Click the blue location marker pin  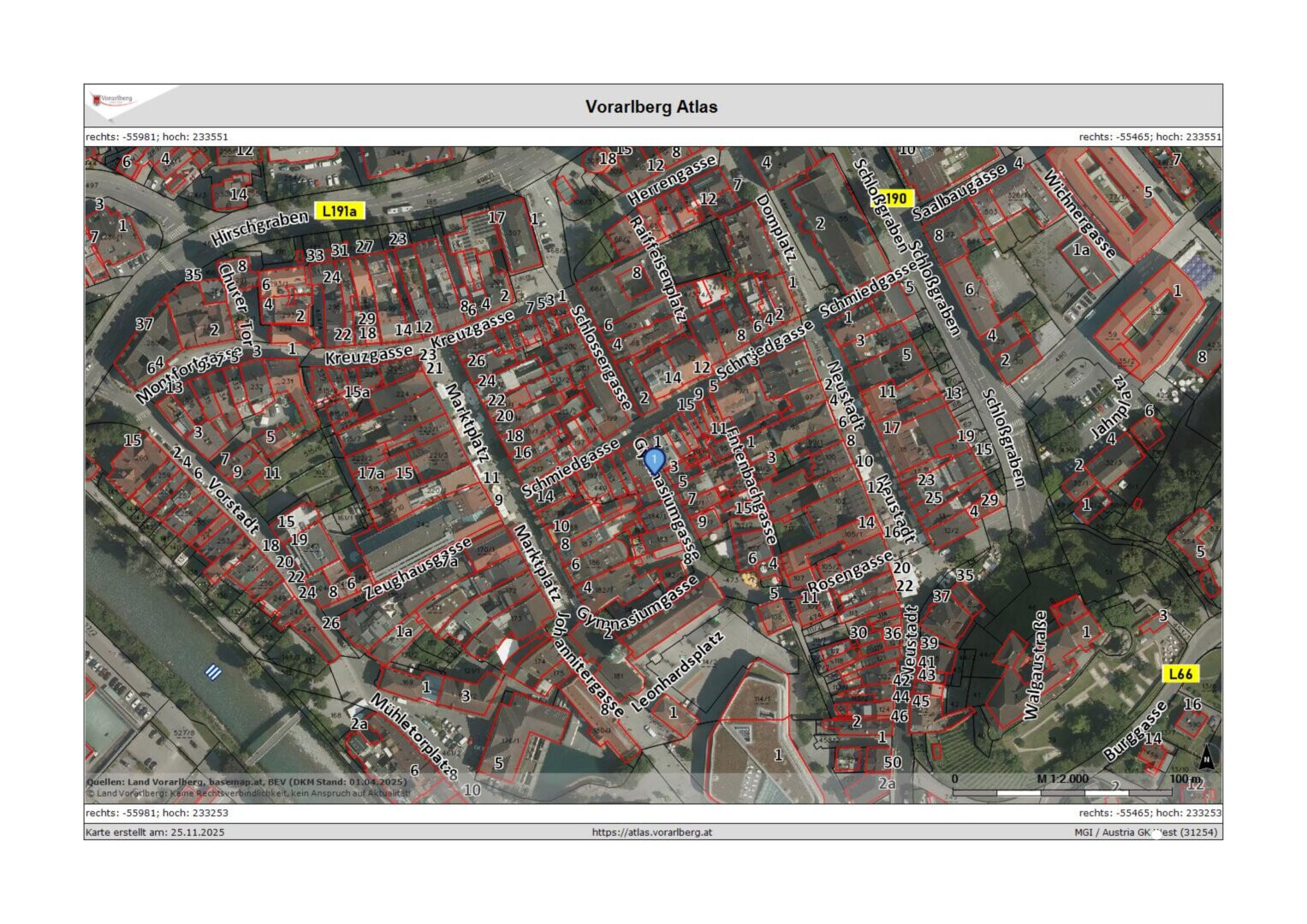[x=654, y=460]
